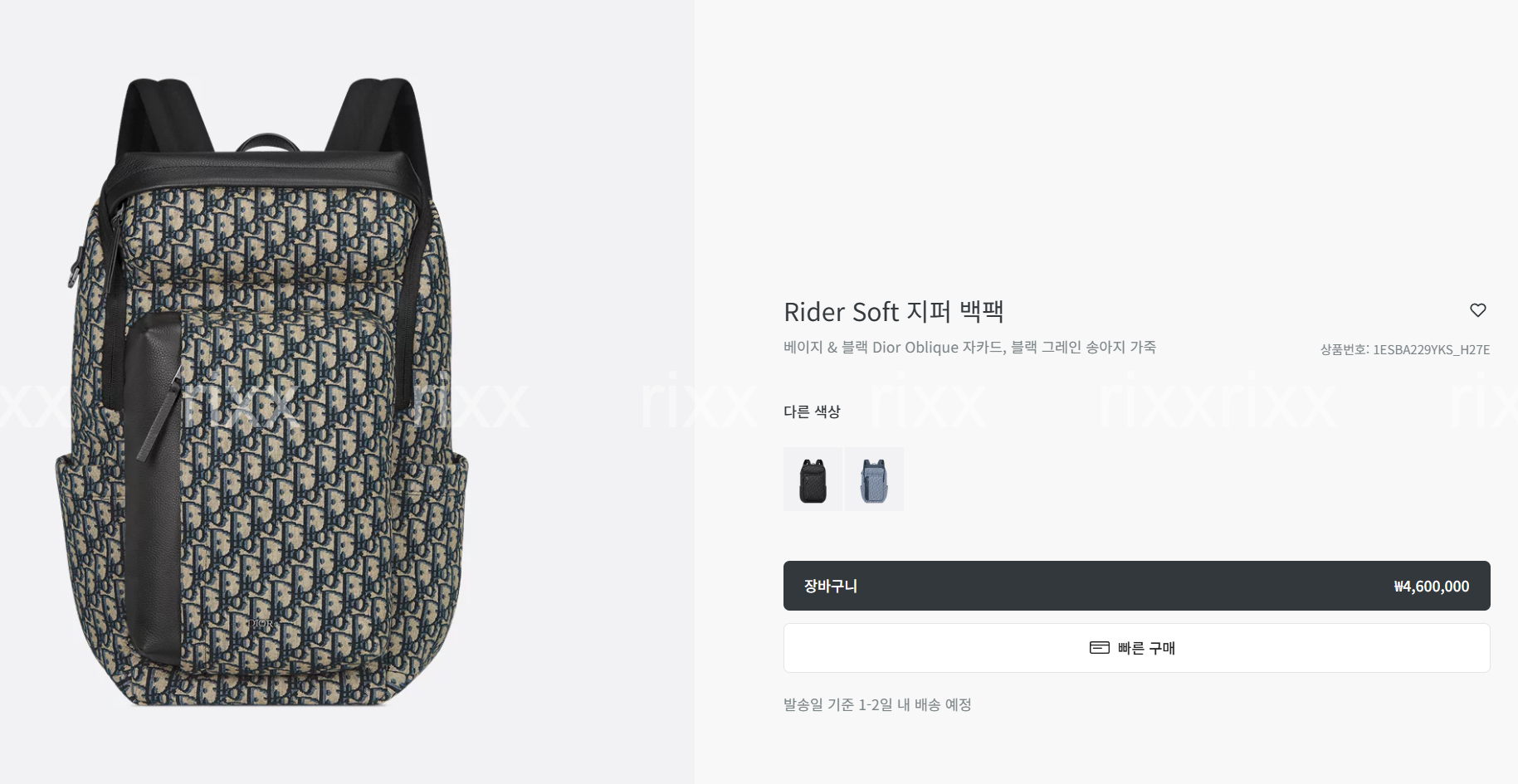The image size is (1518, 784).
Task: Click the 베이지 & 블랙 Dior Oblique description
Action: click(x=969, y=347)
